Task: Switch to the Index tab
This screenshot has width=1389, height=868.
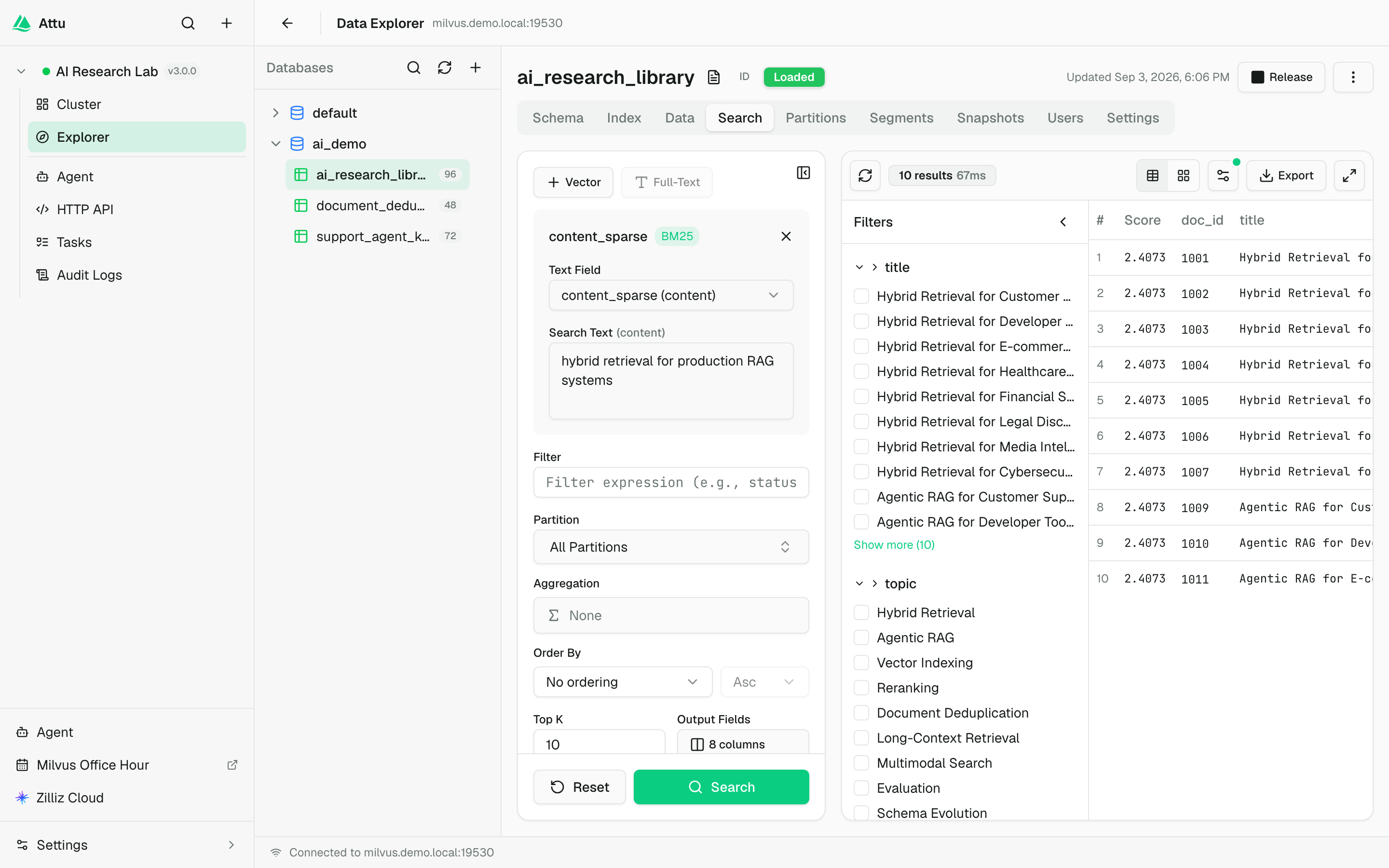Action: (x=624, y=118)
